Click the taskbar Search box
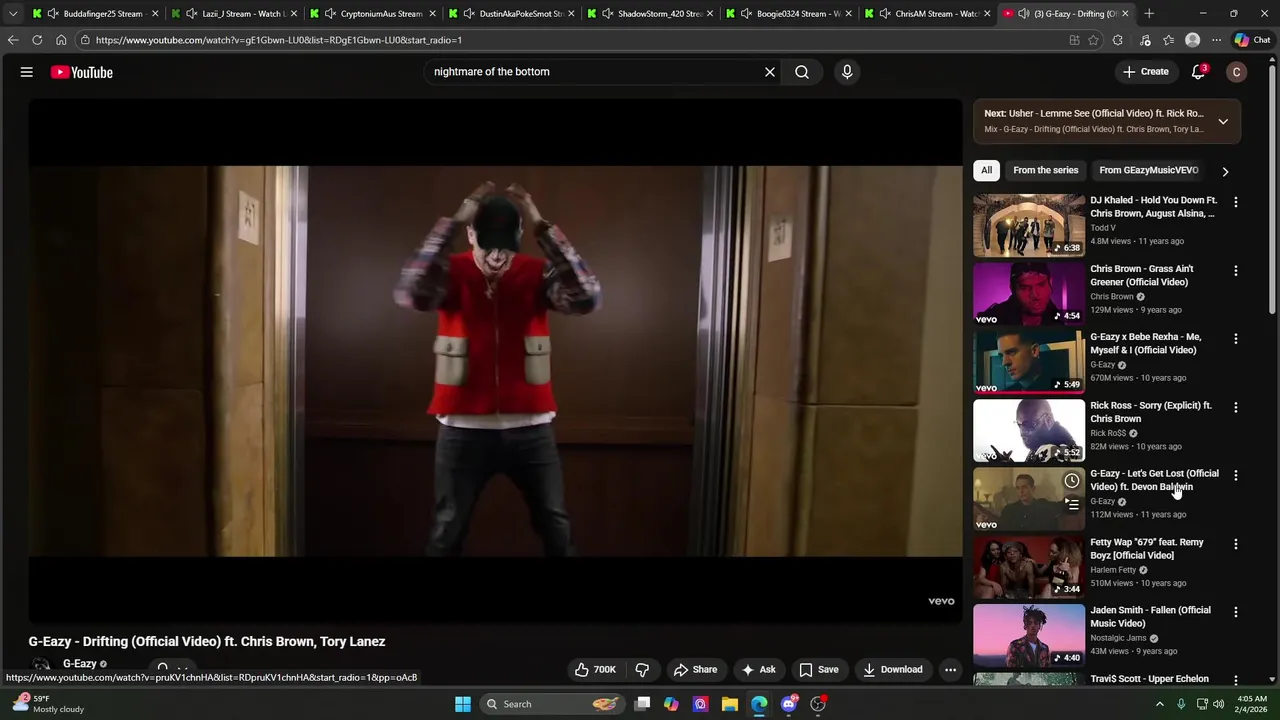The width and height of the screenshot is (1280, 720). tap(552, 704)
